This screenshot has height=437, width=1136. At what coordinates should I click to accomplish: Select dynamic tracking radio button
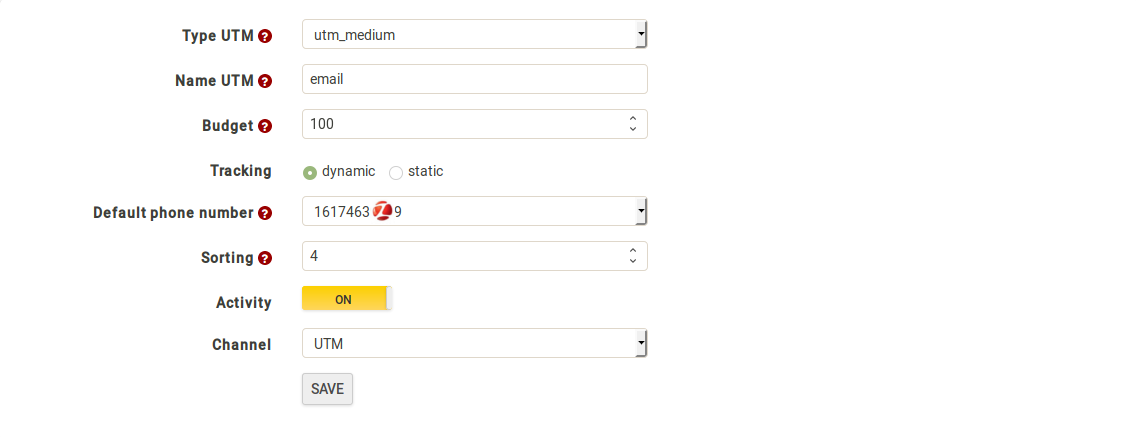click(310, 172)
